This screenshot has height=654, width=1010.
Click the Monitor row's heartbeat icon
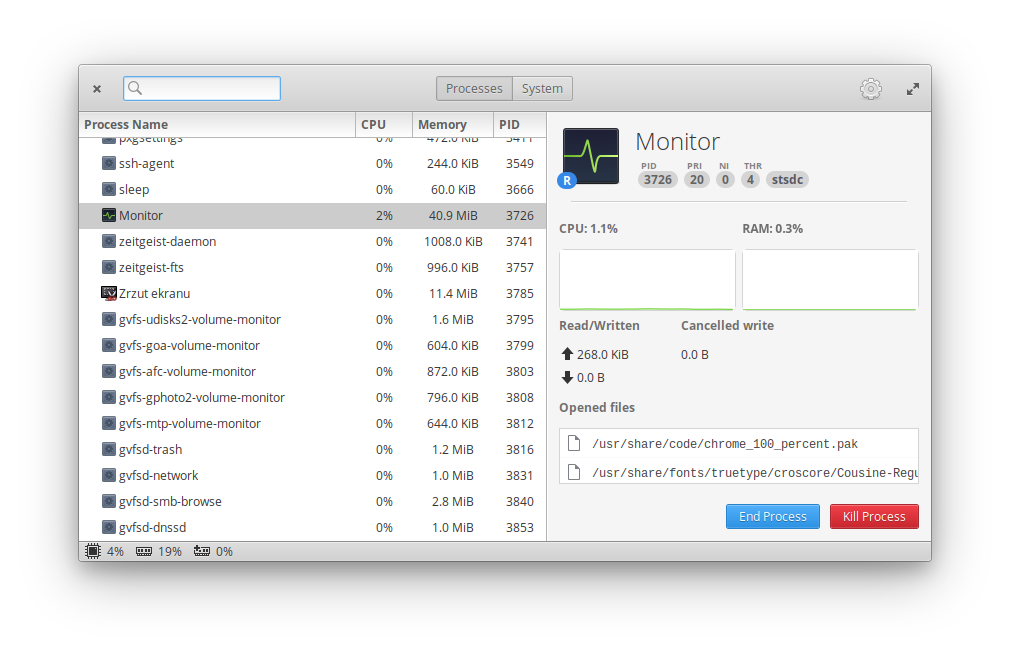(109, 215)
